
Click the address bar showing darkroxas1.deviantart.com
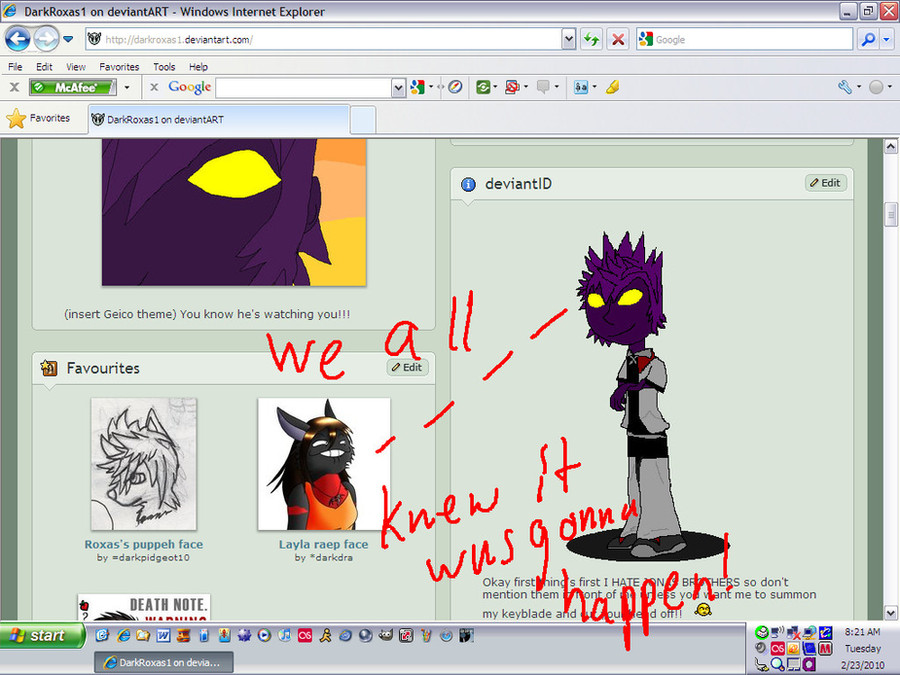(x=324, y=39)
